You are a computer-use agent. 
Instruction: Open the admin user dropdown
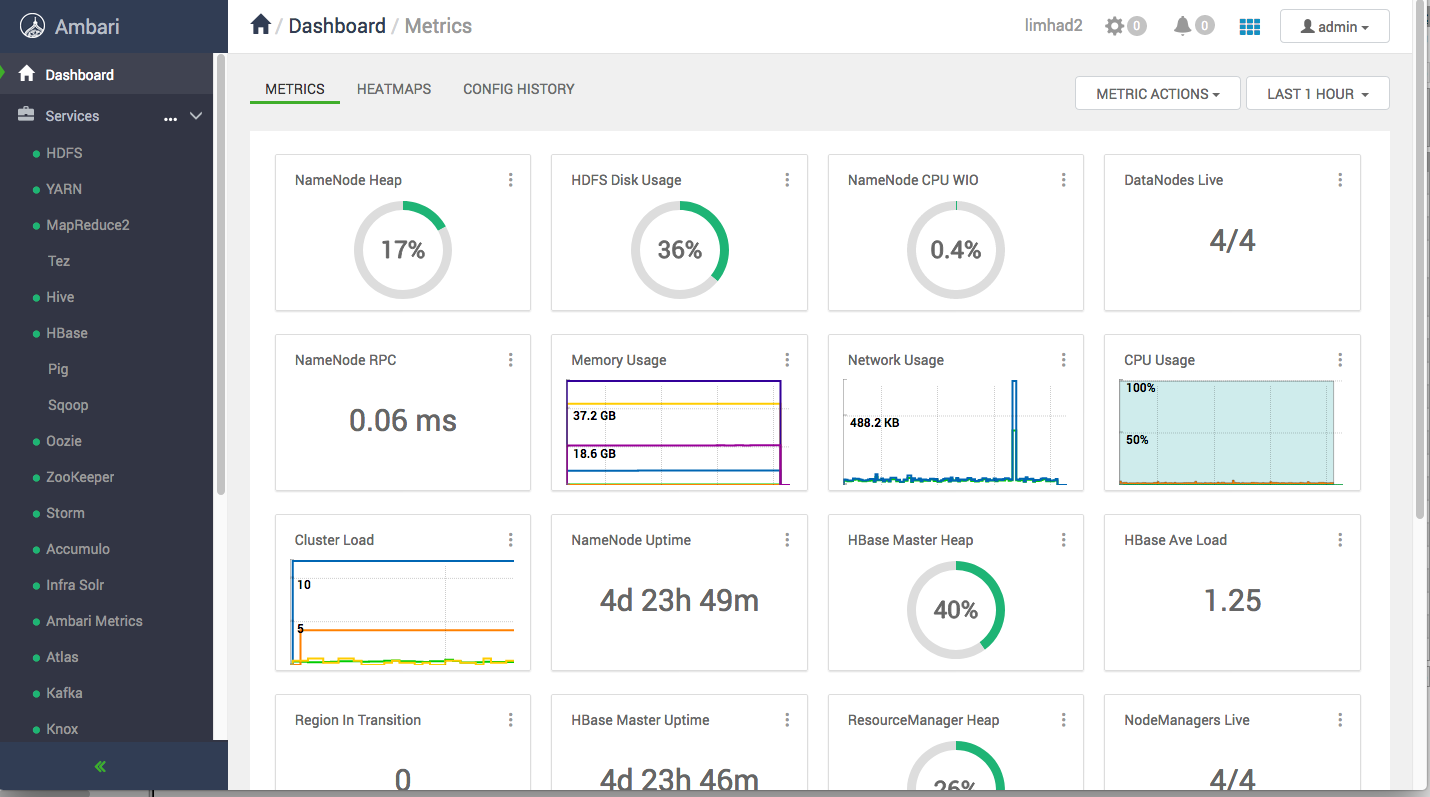(1334, 27)
